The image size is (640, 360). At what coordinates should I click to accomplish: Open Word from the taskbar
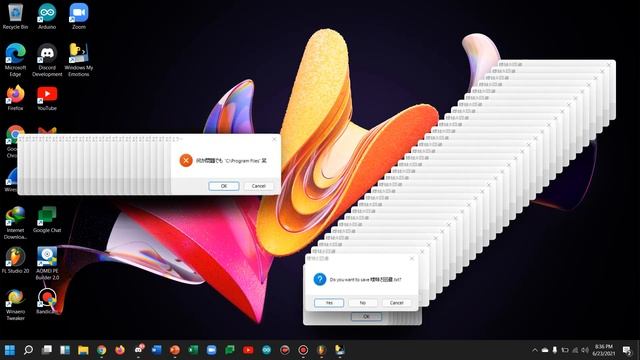[156, 350]
